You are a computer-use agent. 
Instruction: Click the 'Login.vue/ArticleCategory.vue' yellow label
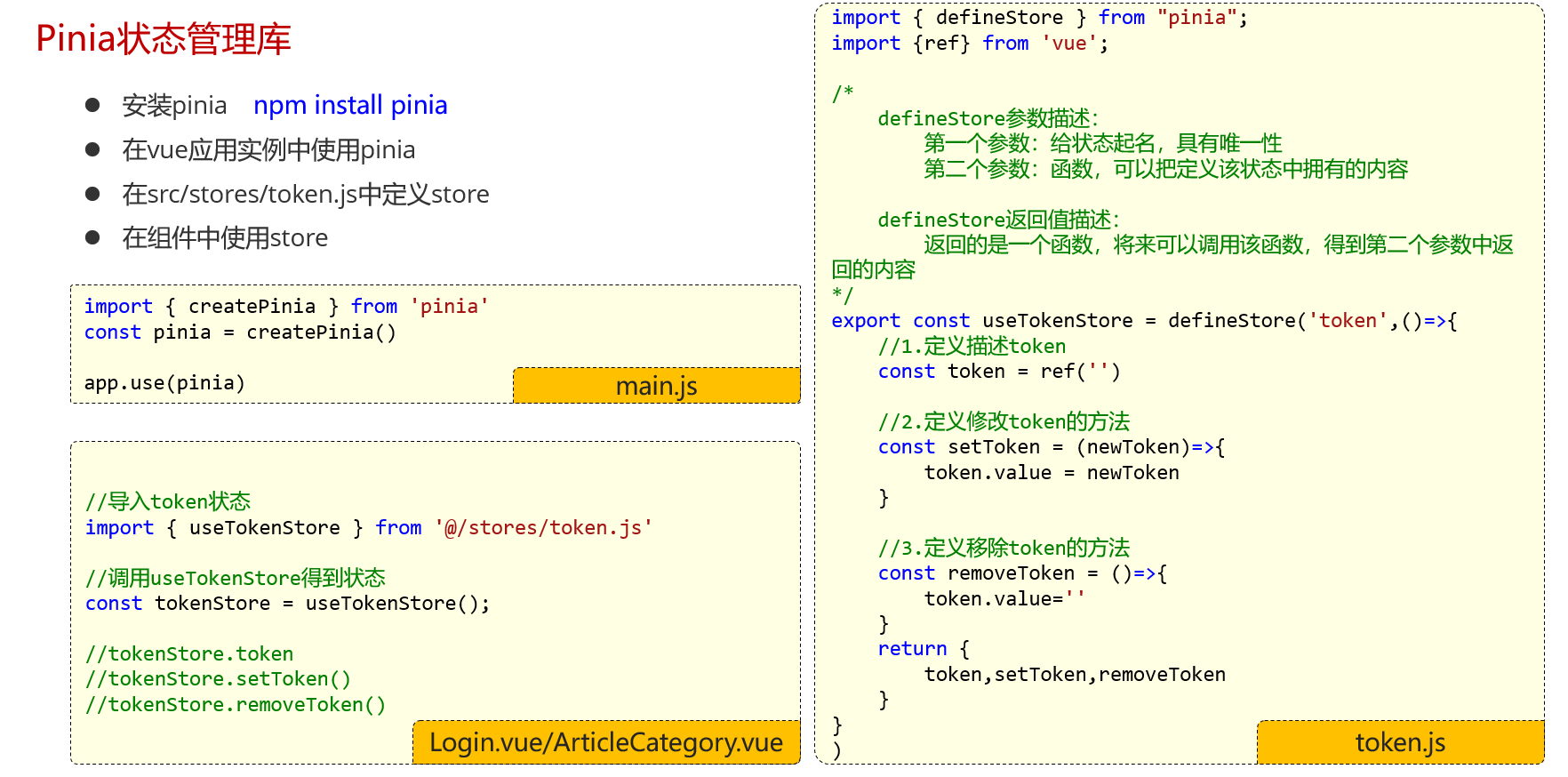point(606,742)
